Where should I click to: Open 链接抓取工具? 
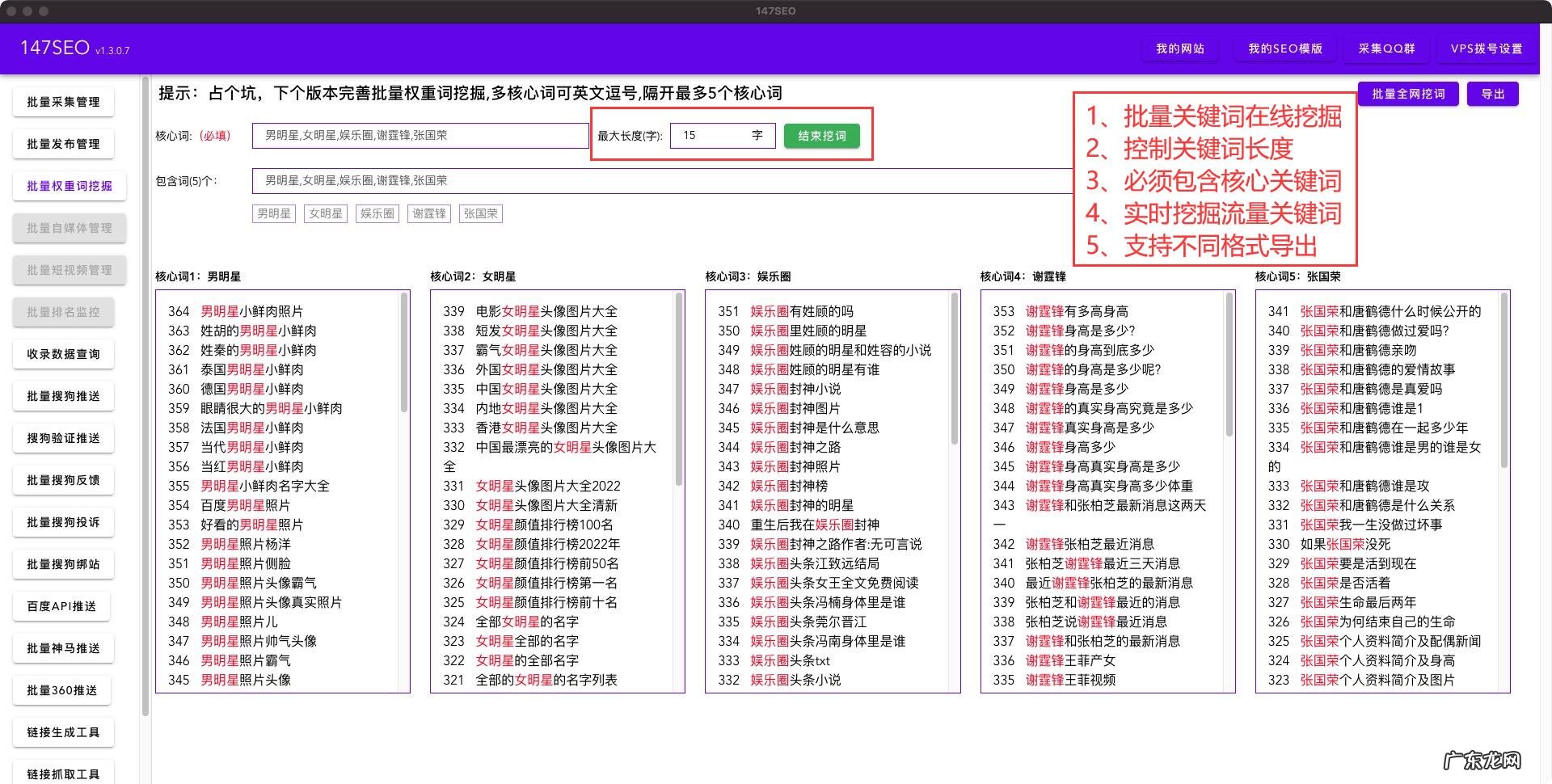(63, 773)
